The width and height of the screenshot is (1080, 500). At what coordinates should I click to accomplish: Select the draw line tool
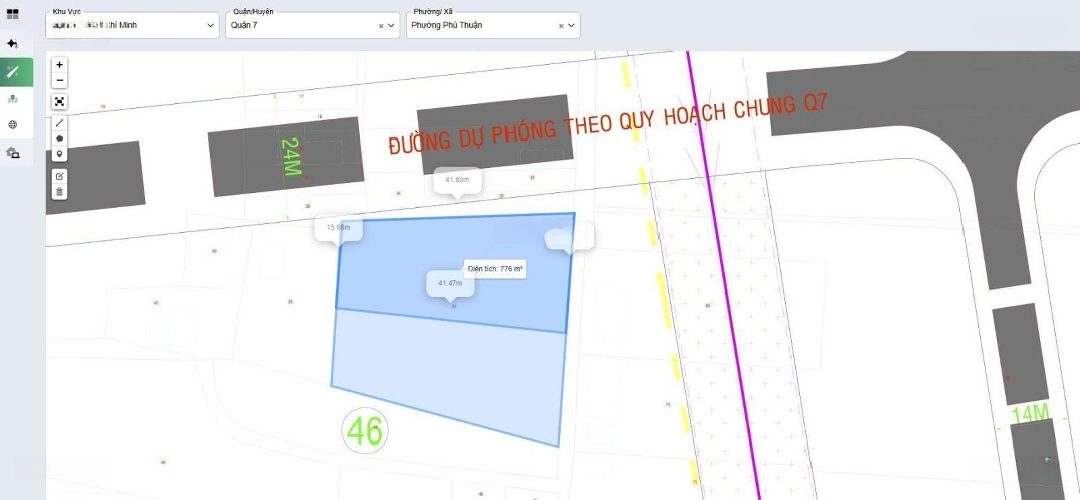60,123
